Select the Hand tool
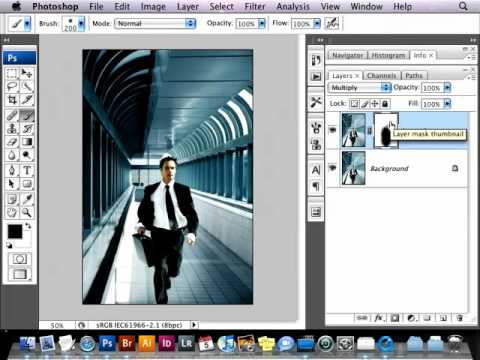This screenshot has height=360, width=480. coord(12,212)
